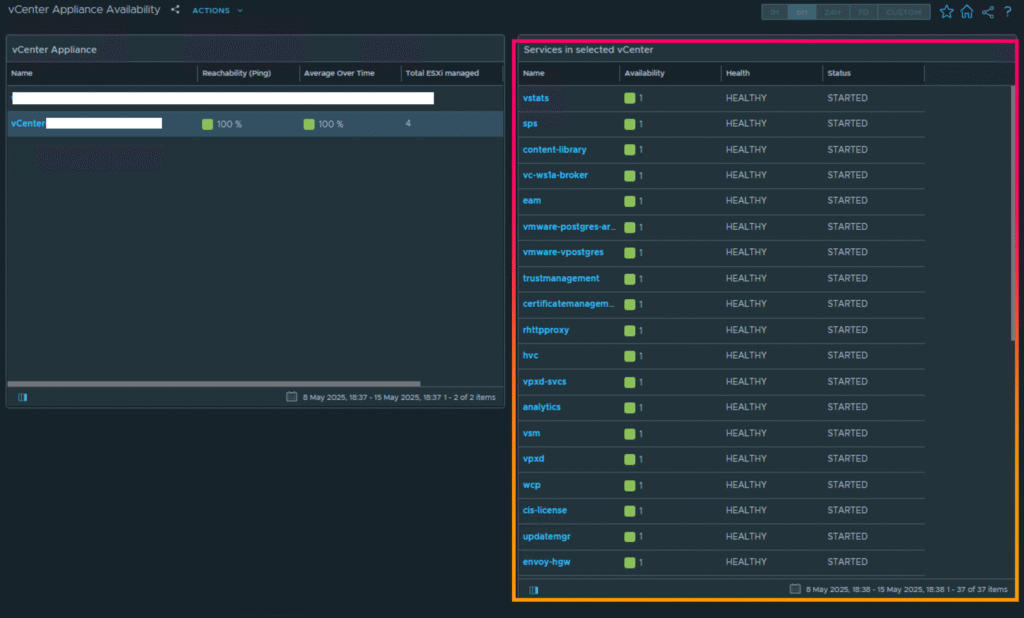This screenshot has height=618, width=1024.
Task: Open the vpxd service link
Action: click(x=533, y=459)
